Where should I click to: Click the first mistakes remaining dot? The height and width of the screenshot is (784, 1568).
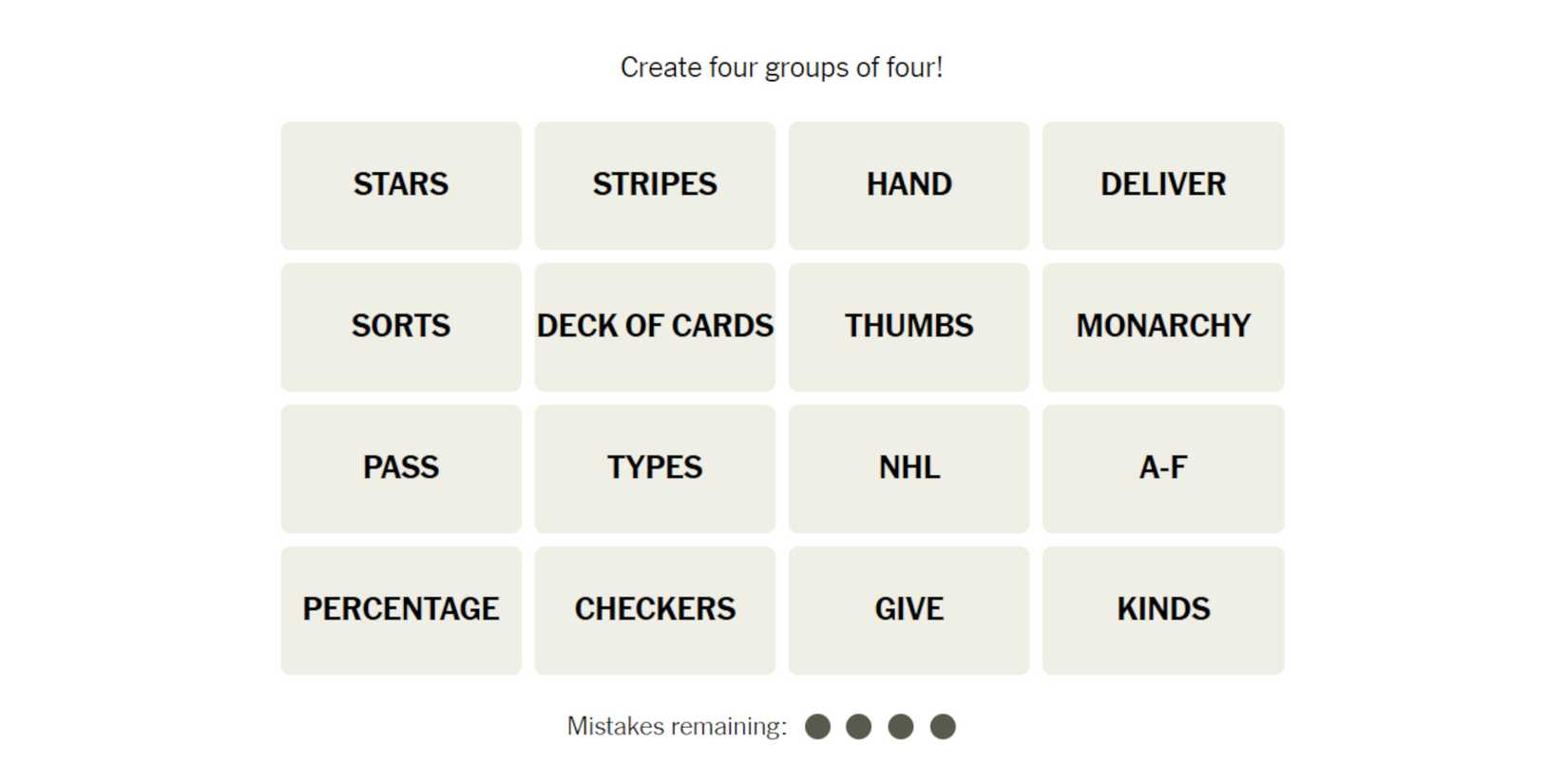click(x=817, y=727)
